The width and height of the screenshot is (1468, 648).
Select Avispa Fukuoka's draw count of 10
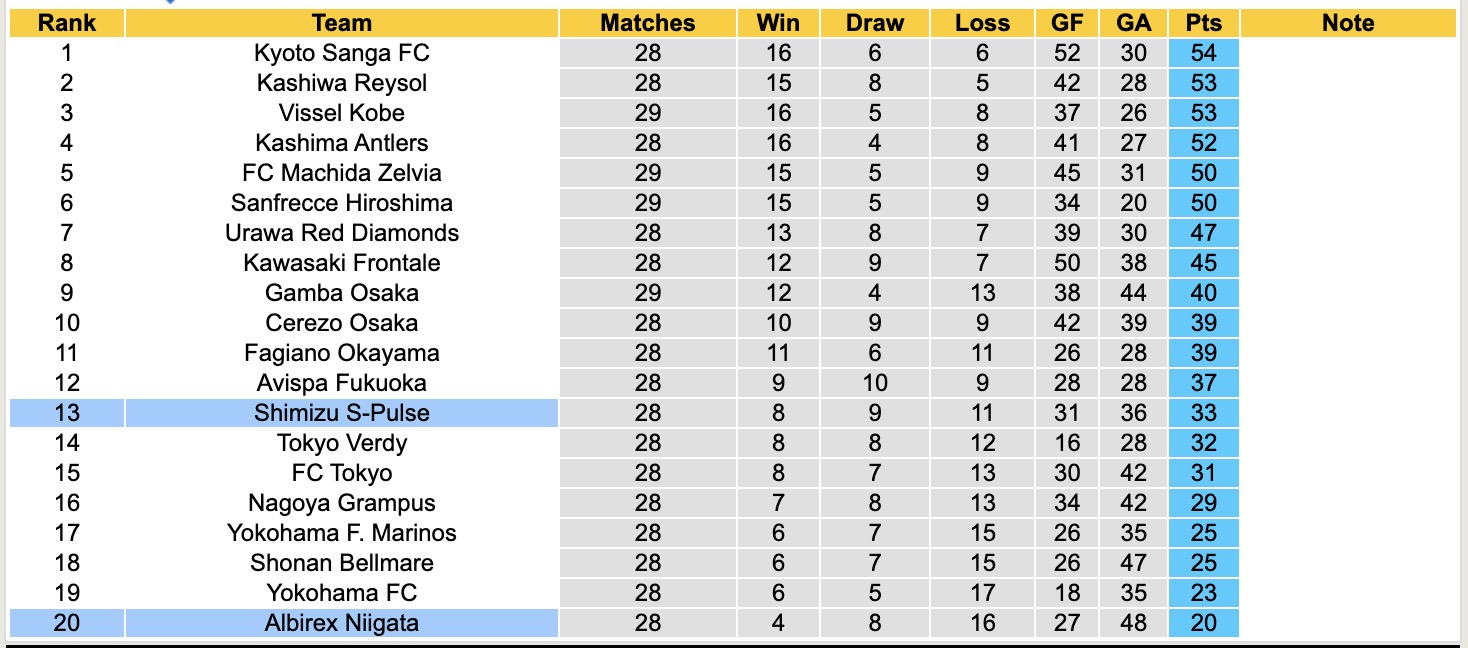pos(875,383)
